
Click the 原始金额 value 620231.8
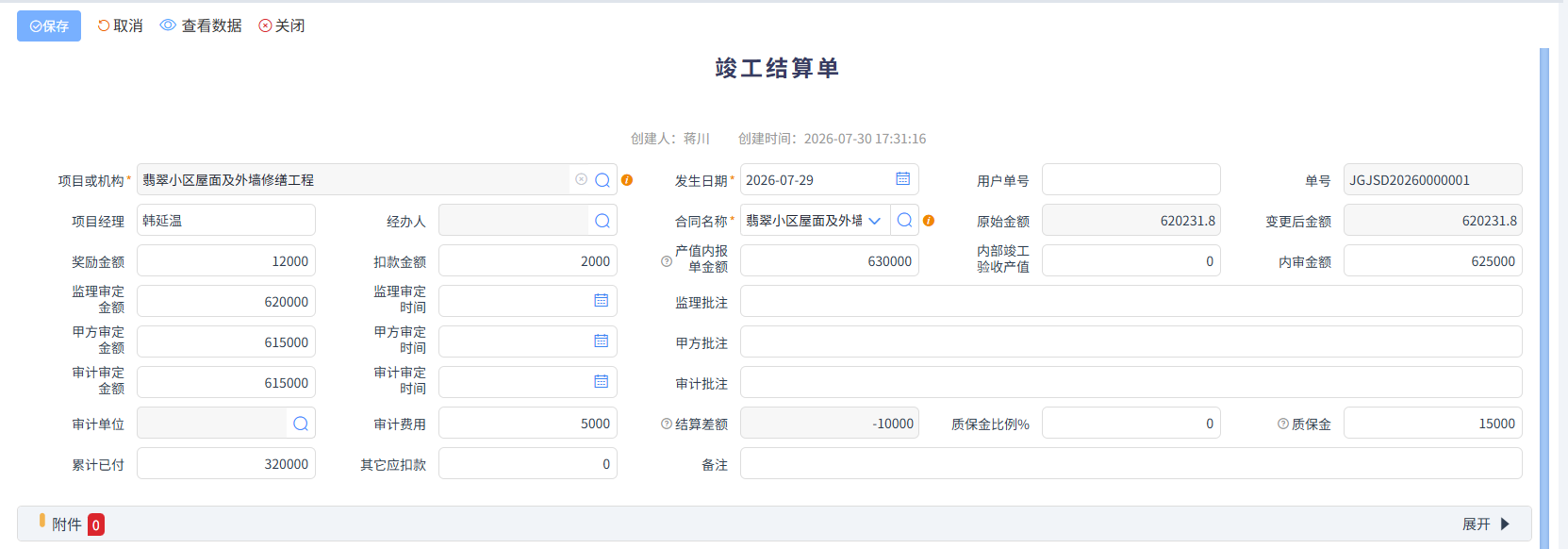pos(1131,220)
